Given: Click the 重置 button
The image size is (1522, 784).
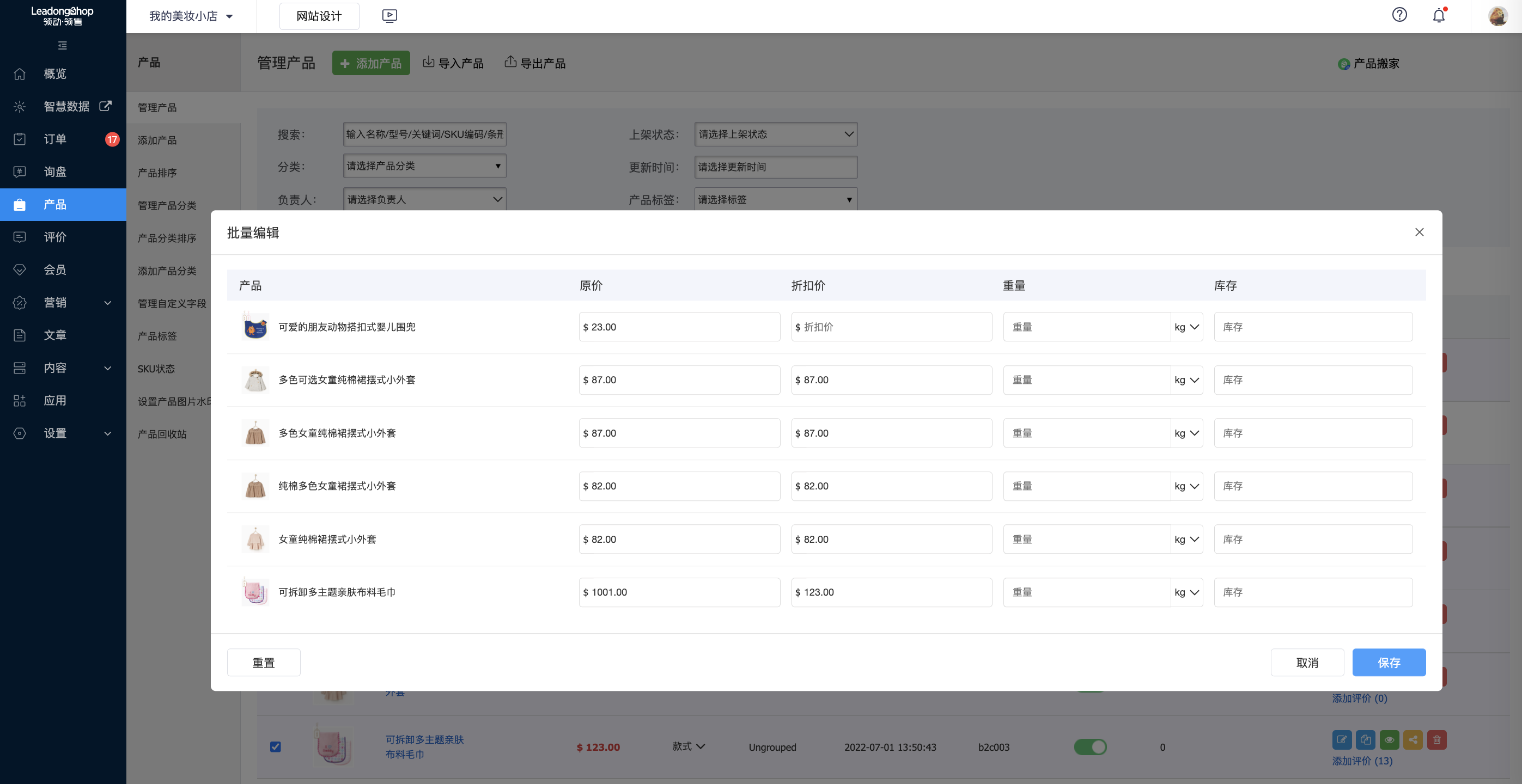Looking at the screenshot, I should (x=264, y=663).
